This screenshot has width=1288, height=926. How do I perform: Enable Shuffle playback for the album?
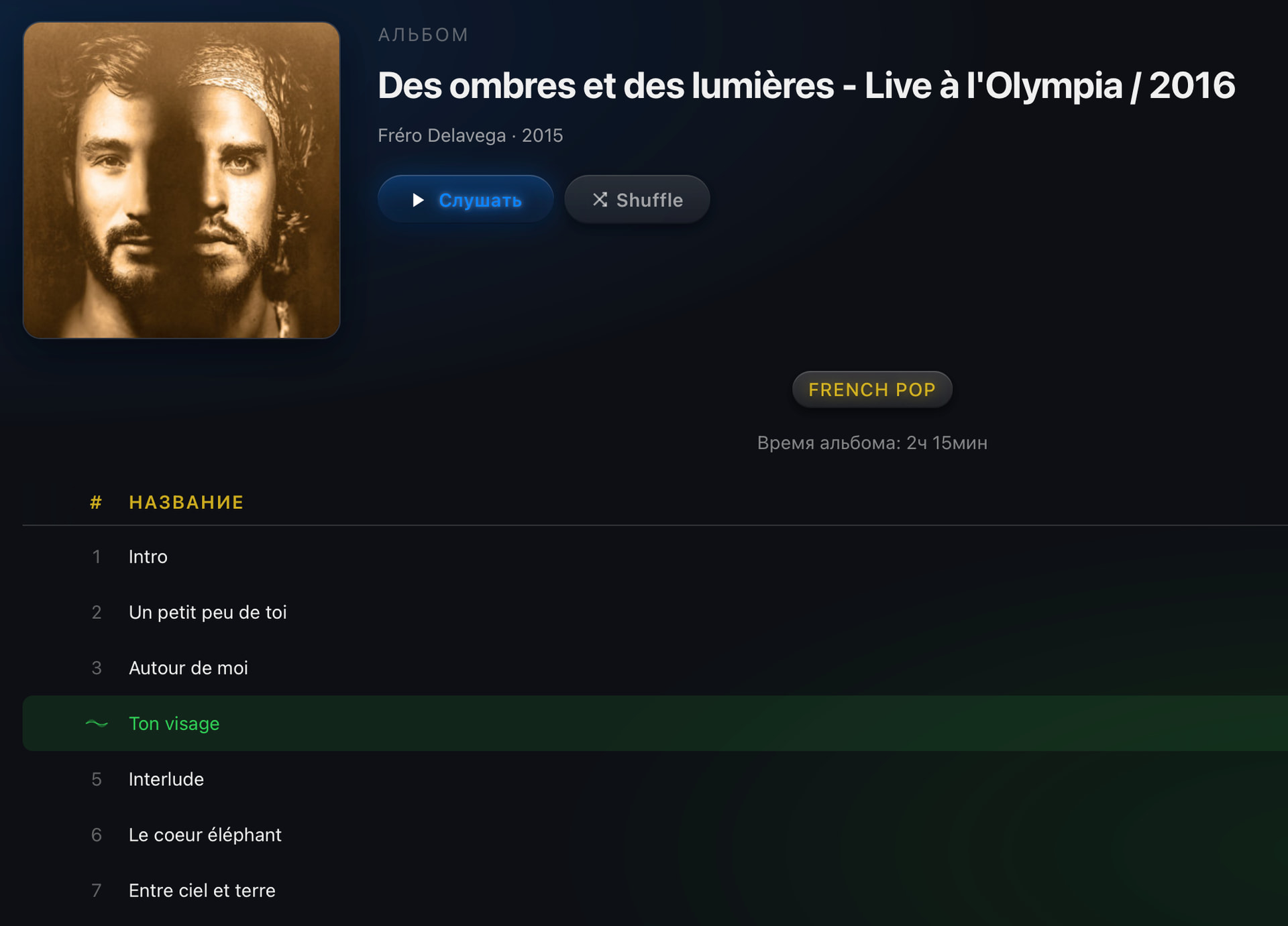pos(637,199)
